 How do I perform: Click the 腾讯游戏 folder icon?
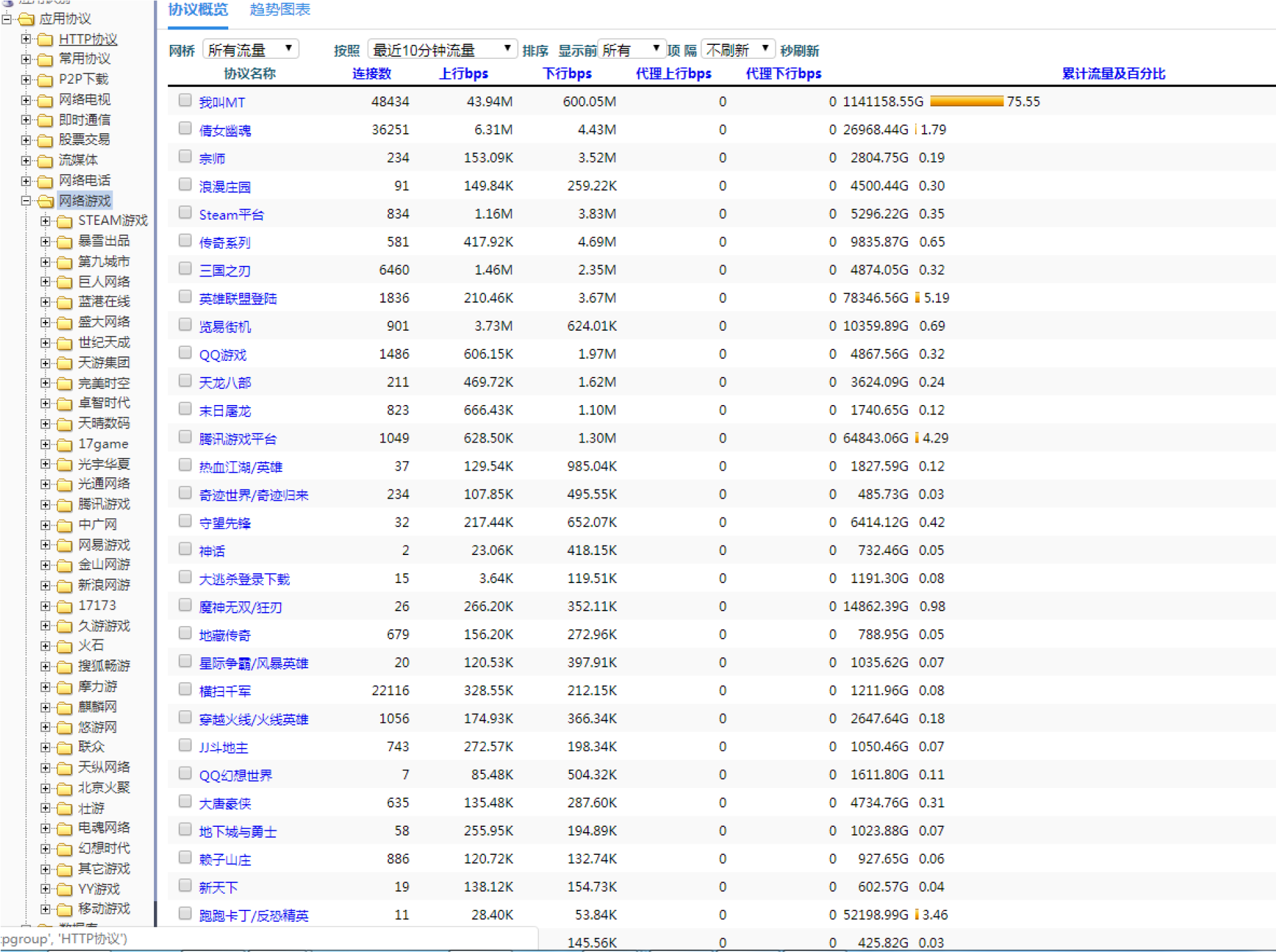(x=64, y=505)
